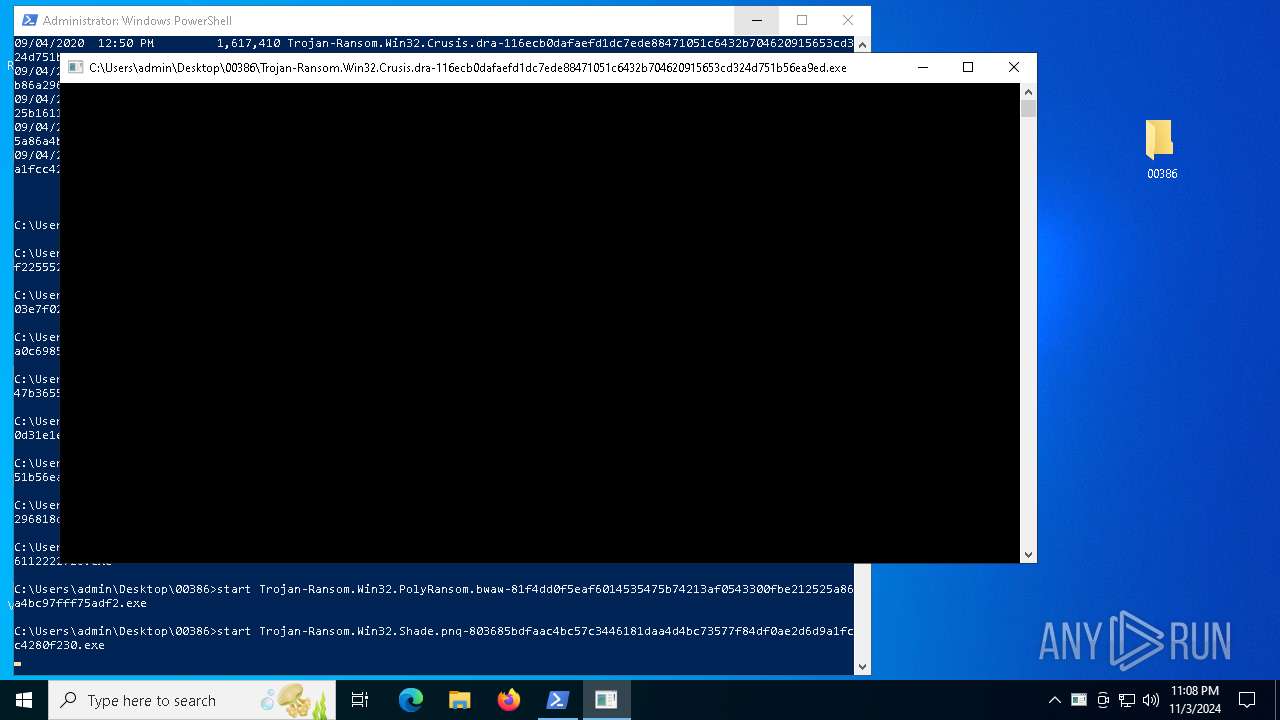
Task: Click the PowerShell title bar icon
Action: point(30,20)
